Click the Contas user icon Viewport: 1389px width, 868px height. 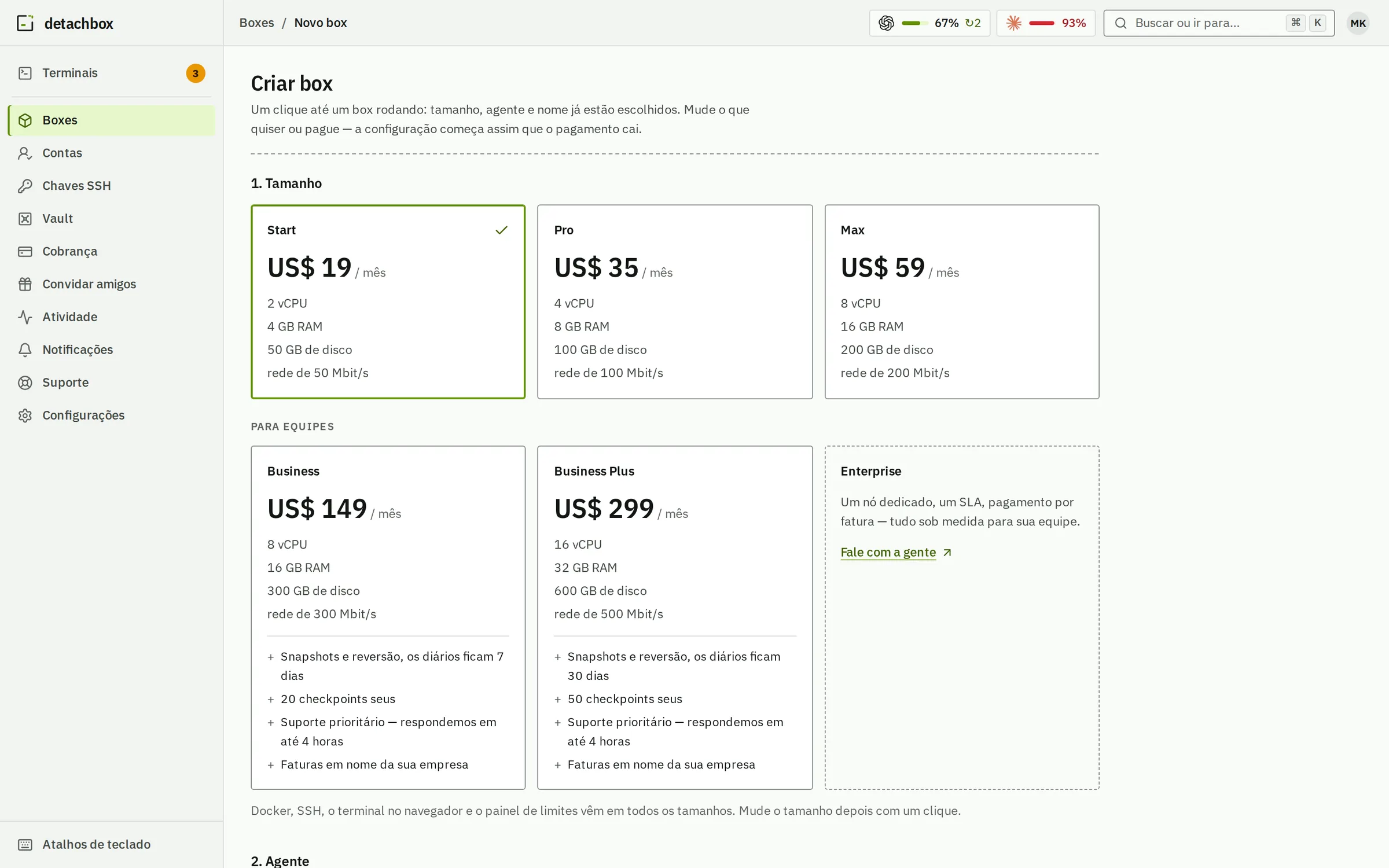tap(25, 153)
